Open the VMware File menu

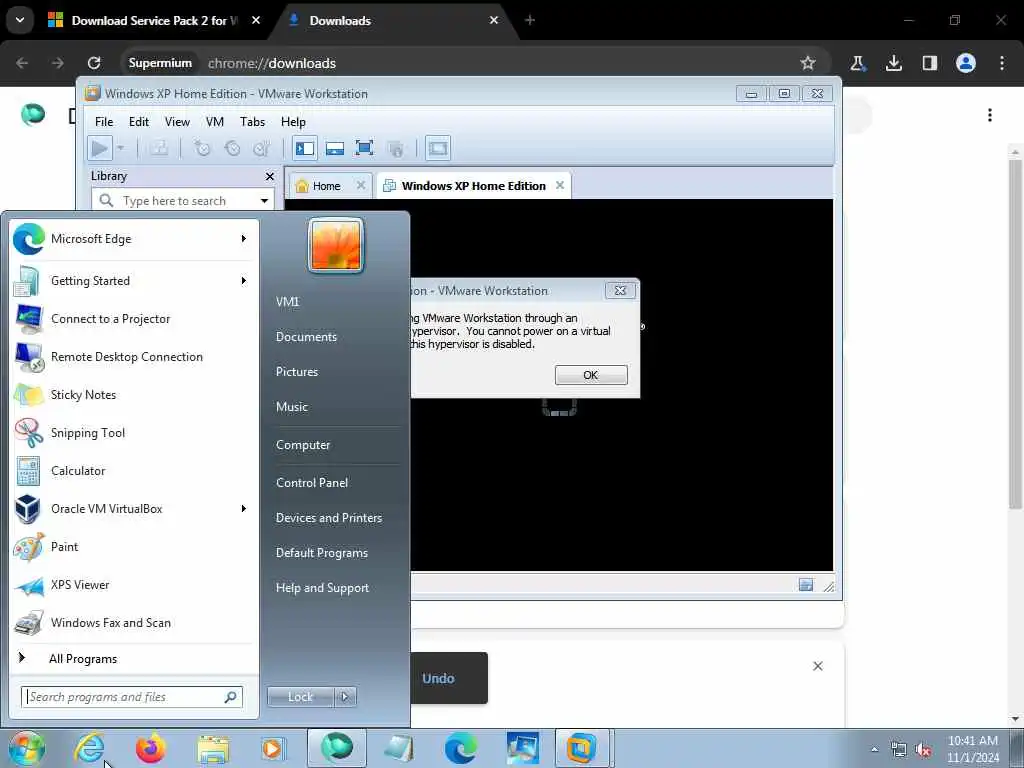click(x=104, y=121)
